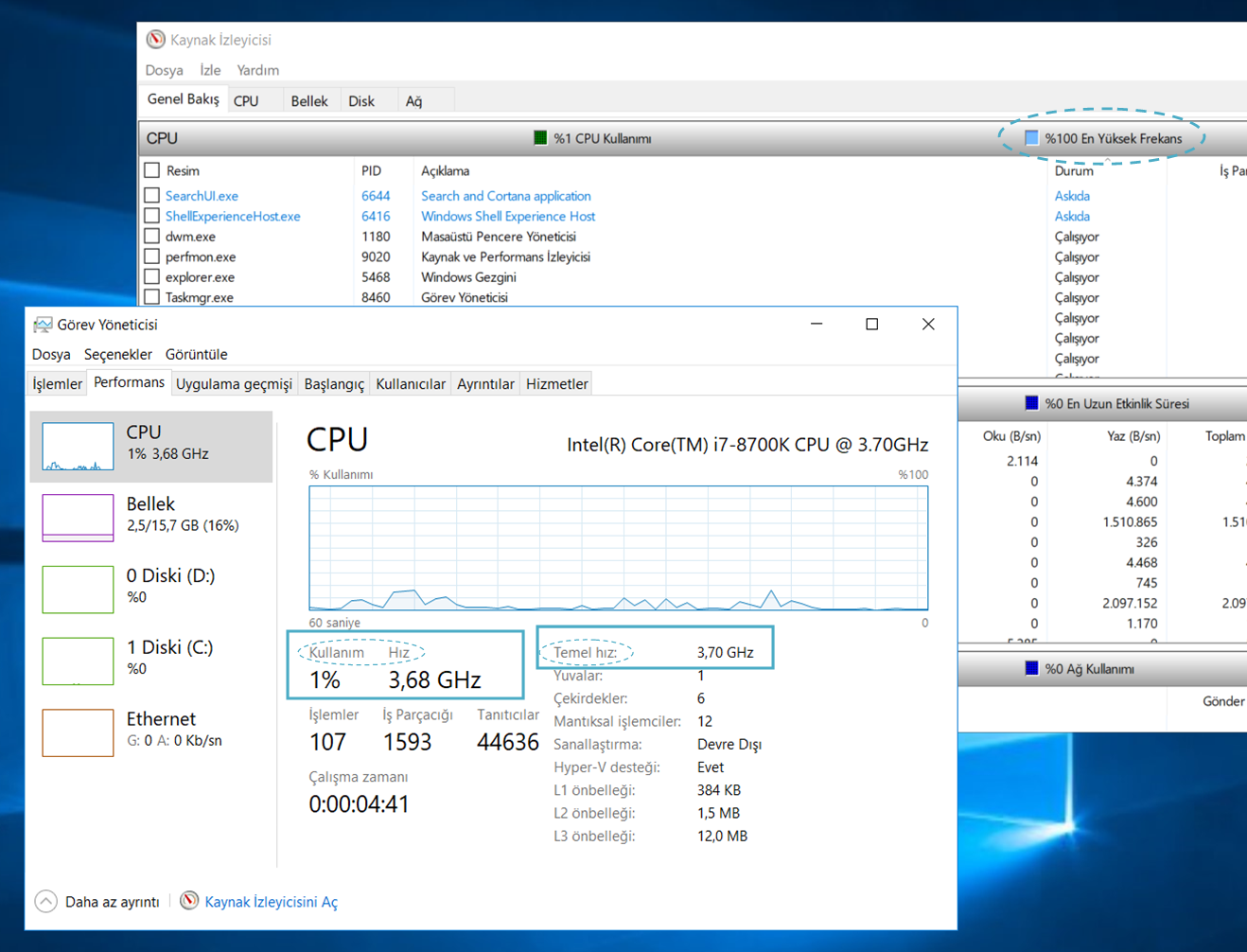Screen dimensions: 1247x952
Task: Click Kaynak İzleyicisini Aç link
Action: click(x=271, y=902)
